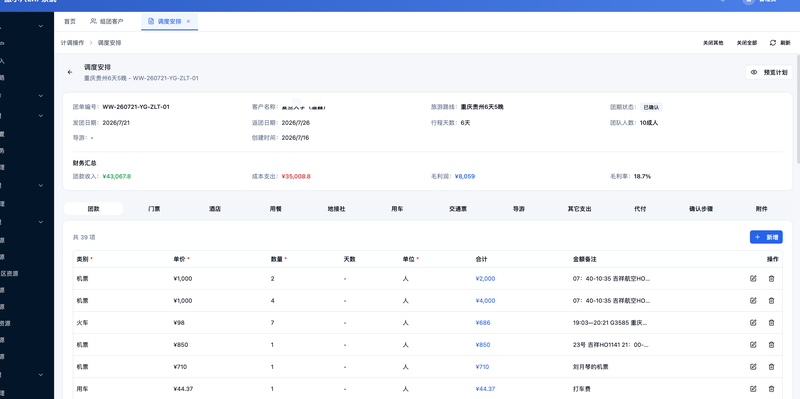Select the 调度安排 tab
Screen dimensions: 800x399
pyautogui.click(x=169, y=21)
